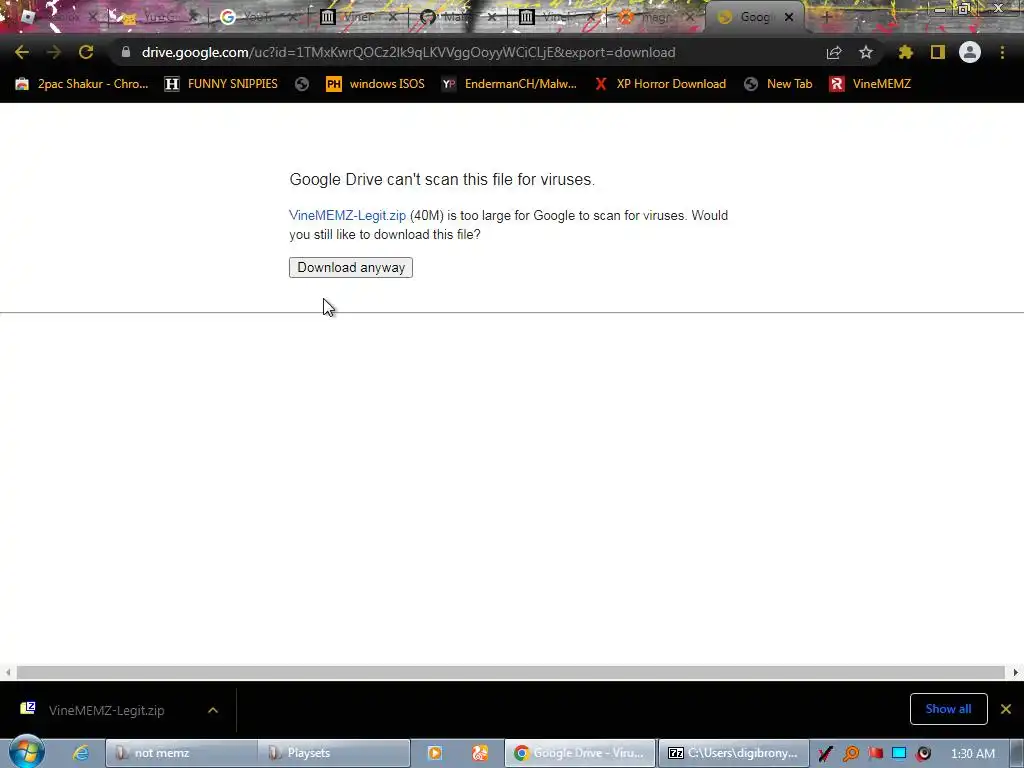Reload the current page
The width and height of the screenshot is (1024, 768).
point(86,52)
